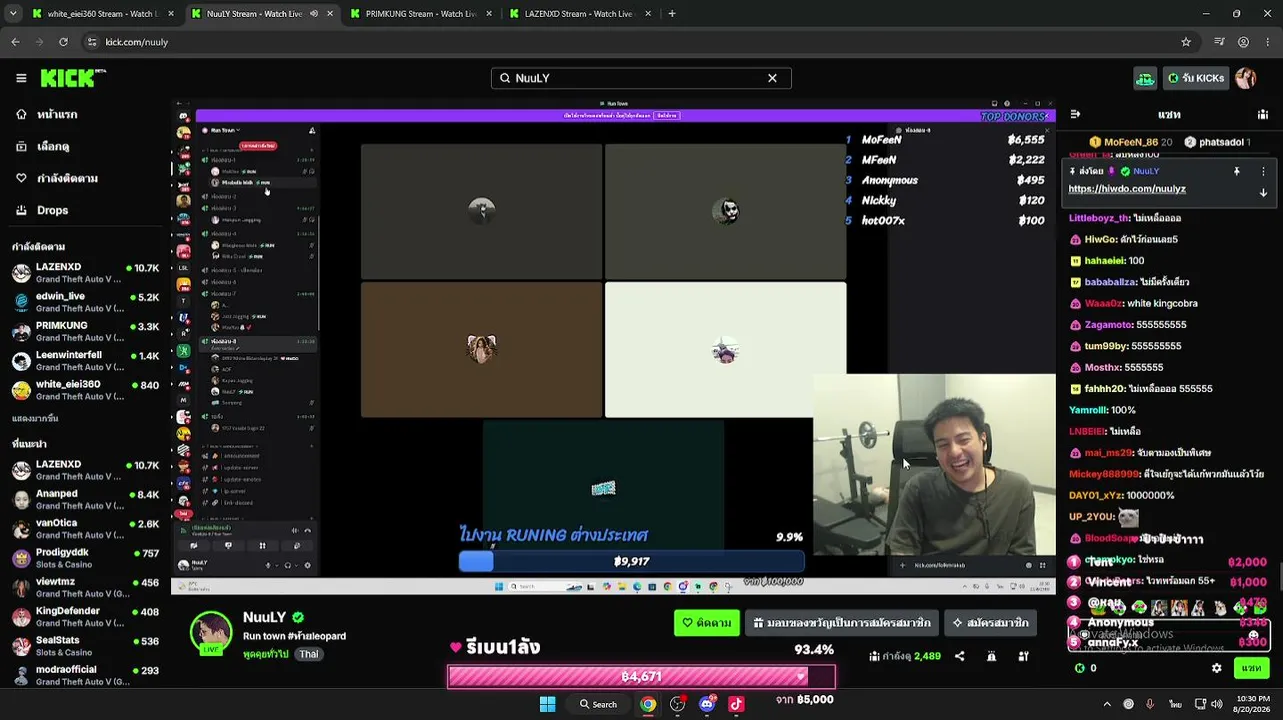This screenshot has width=1283, height=720.
Task: Bookmark this page with the star
Action: pyautogui.click(x=1186, y=42)
